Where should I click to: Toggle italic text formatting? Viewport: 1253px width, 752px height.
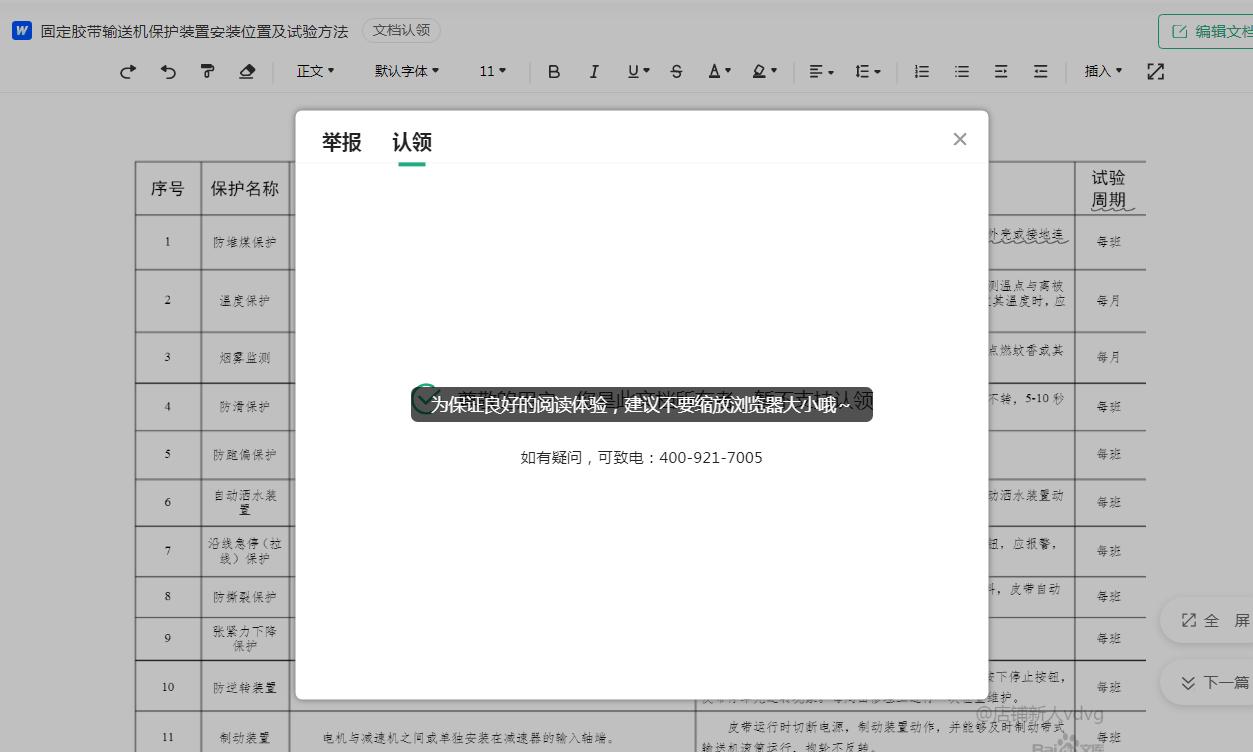[594, 71]
